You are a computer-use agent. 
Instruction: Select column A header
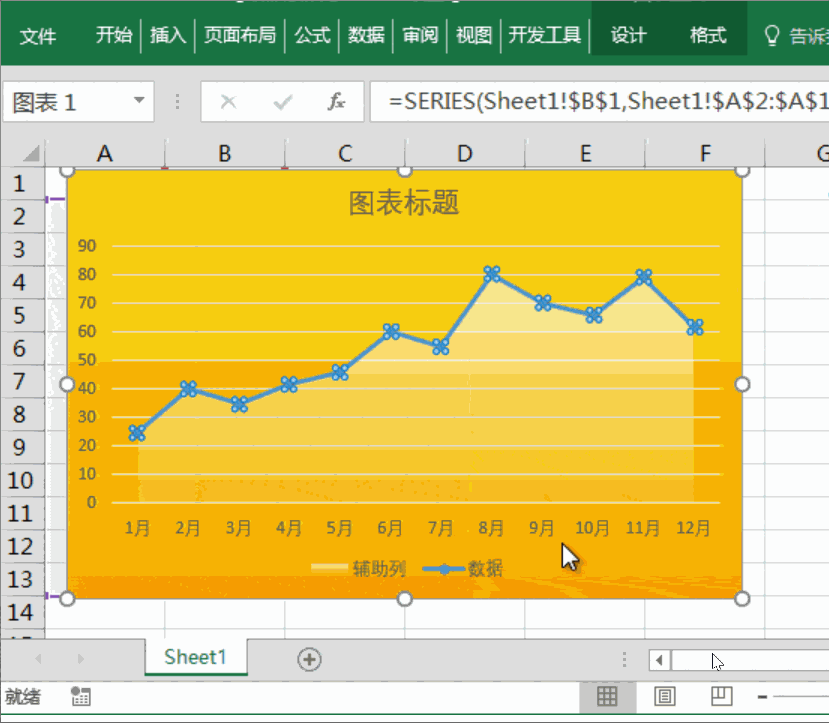point(105,154)
